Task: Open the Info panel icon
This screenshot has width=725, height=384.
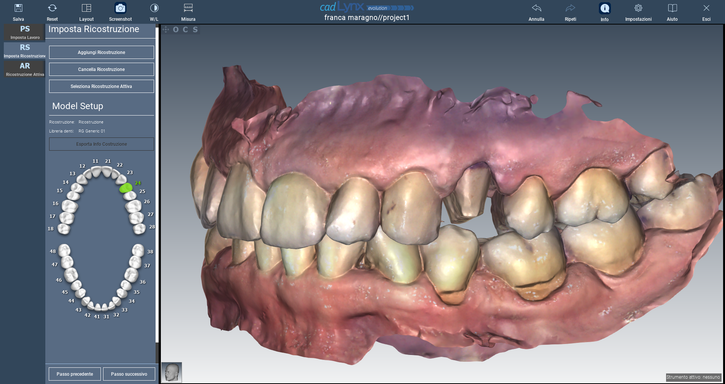Action: coord(604,8)
